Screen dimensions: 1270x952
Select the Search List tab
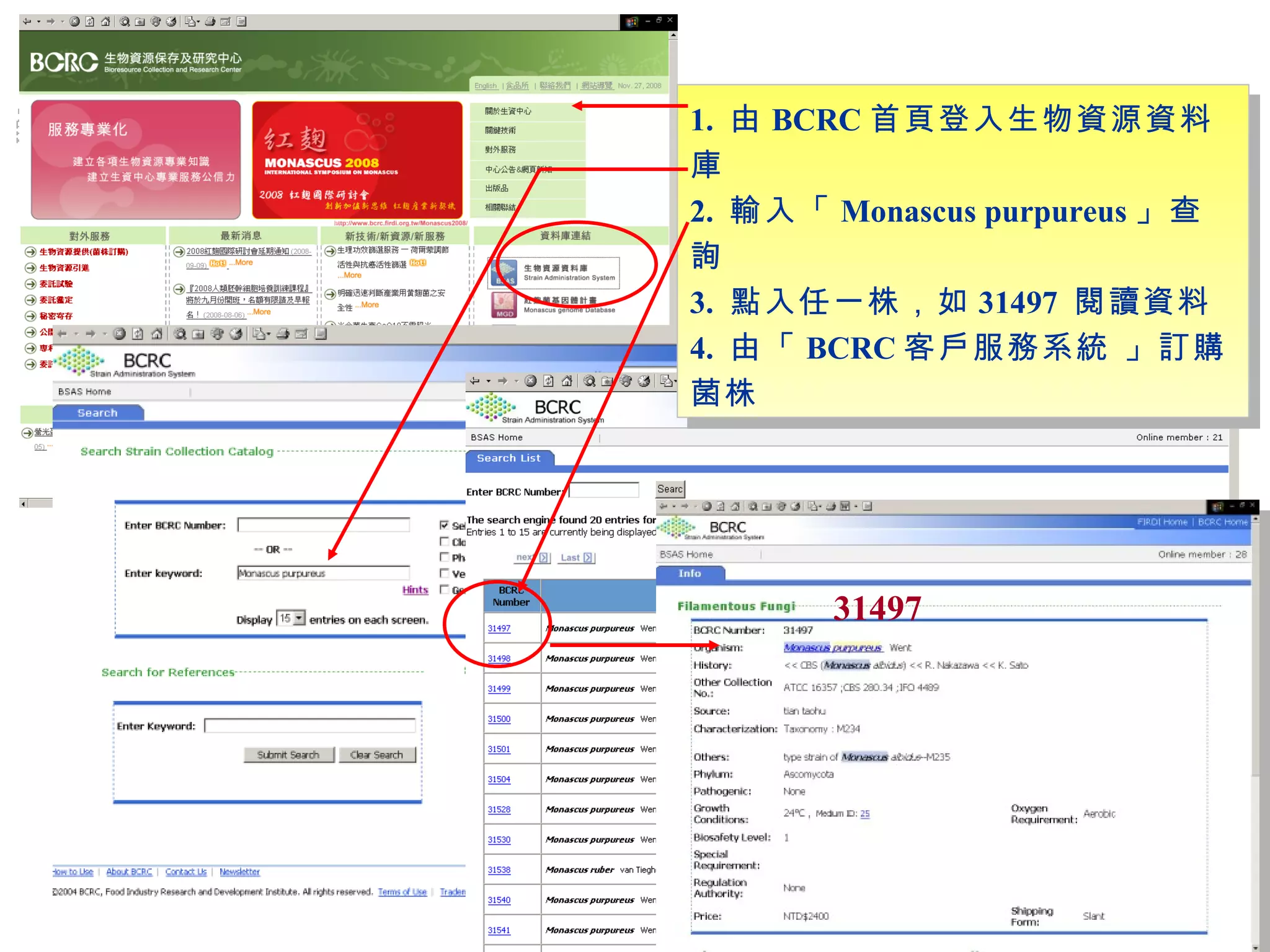pos(508,458)
